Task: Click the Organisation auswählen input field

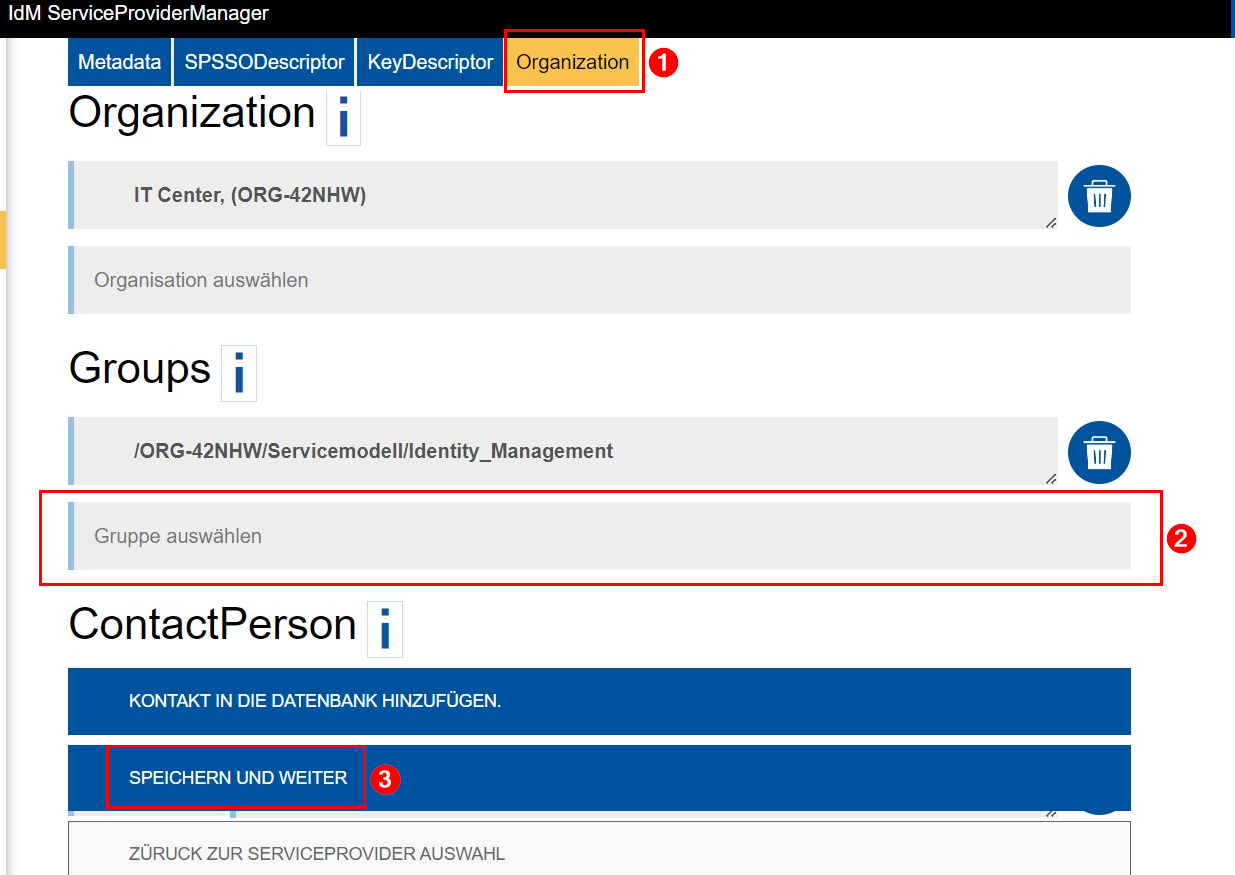Action: coord(400,280)
